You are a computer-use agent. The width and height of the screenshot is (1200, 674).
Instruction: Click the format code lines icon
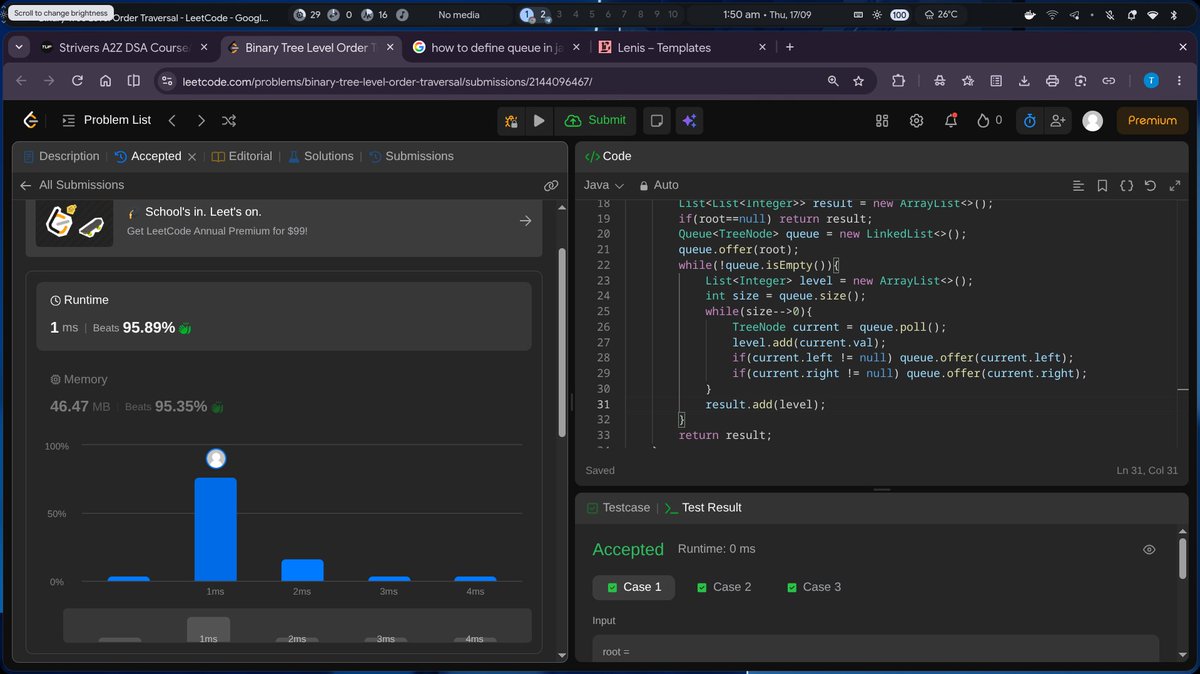(x=1078, y=186)
